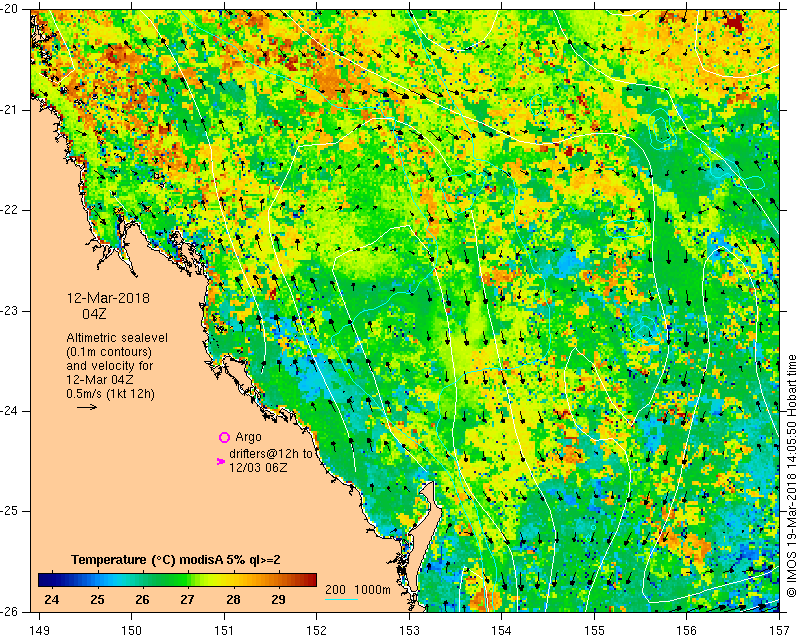
Task: Click the 0.5m/s velocity scale arrow
Action: 87,407
